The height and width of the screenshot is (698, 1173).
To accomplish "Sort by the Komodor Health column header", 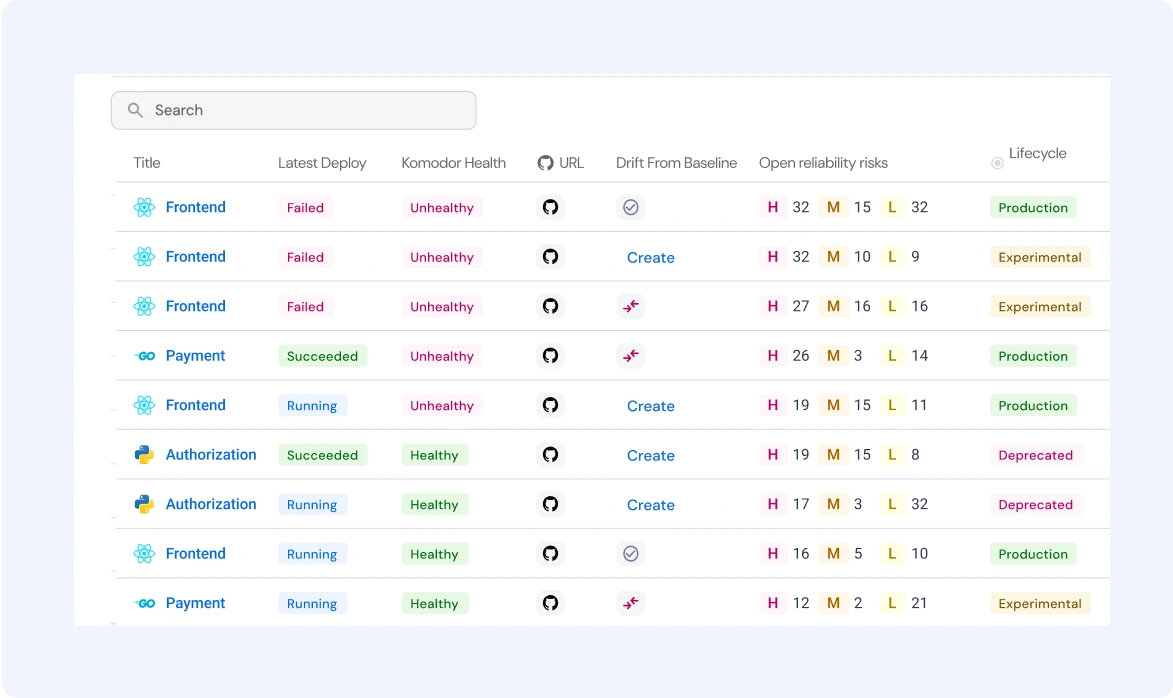I will tap(453, 163).
